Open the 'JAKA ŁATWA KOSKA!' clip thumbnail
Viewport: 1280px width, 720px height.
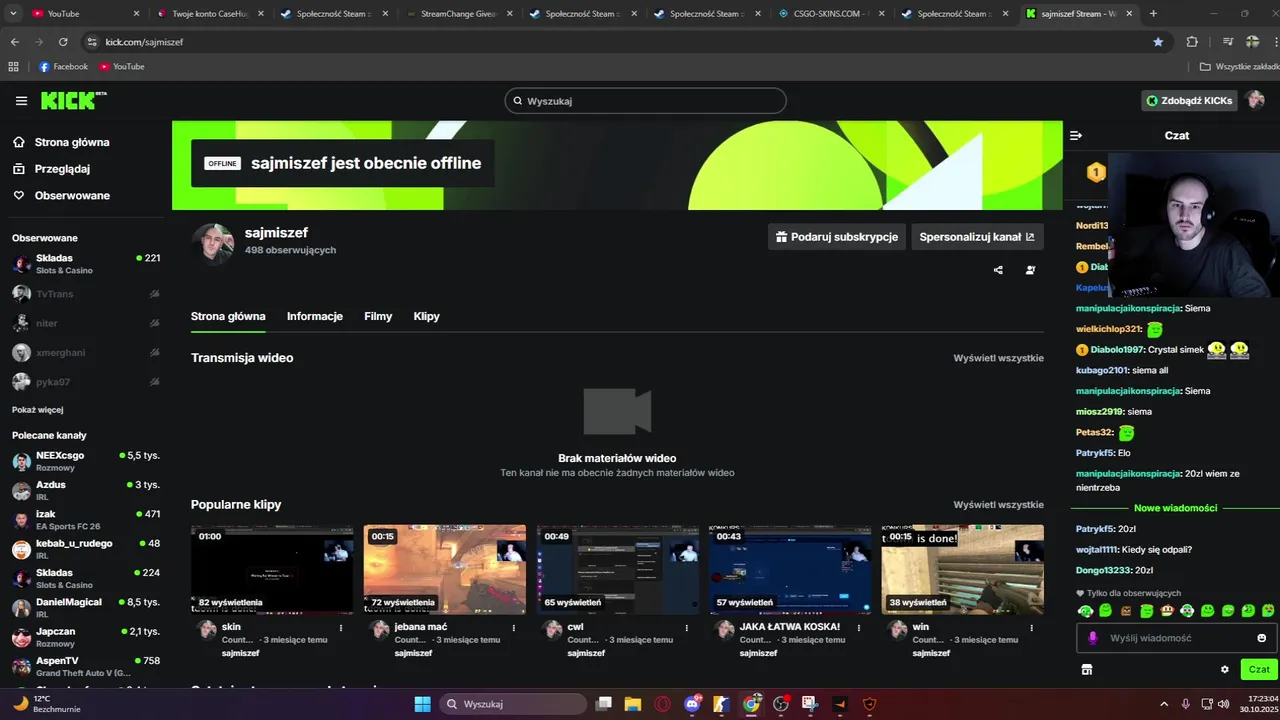pyautogui.click(x=790, y=569)
